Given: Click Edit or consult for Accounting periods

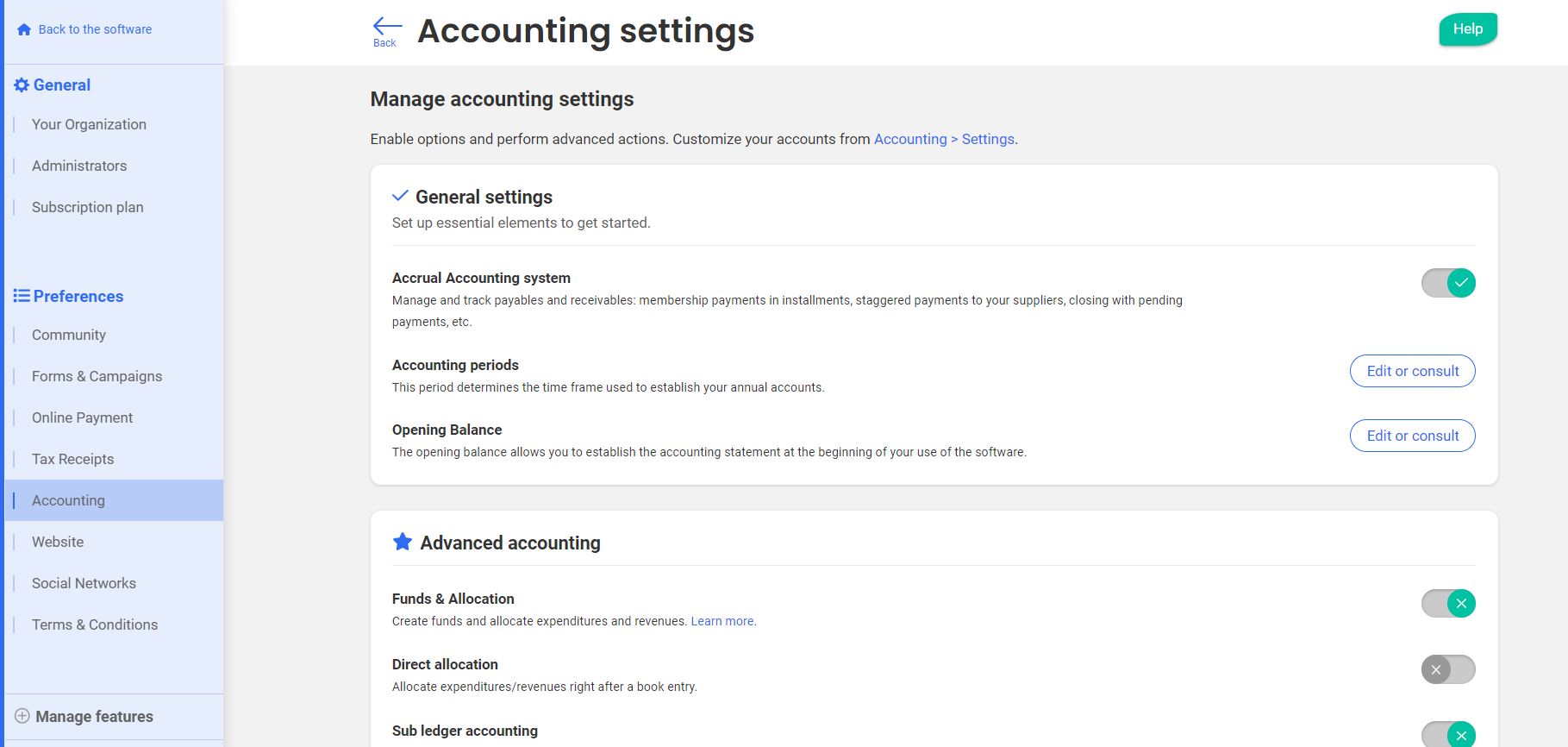Looking at the screenshot, I should click(1412, 371).
